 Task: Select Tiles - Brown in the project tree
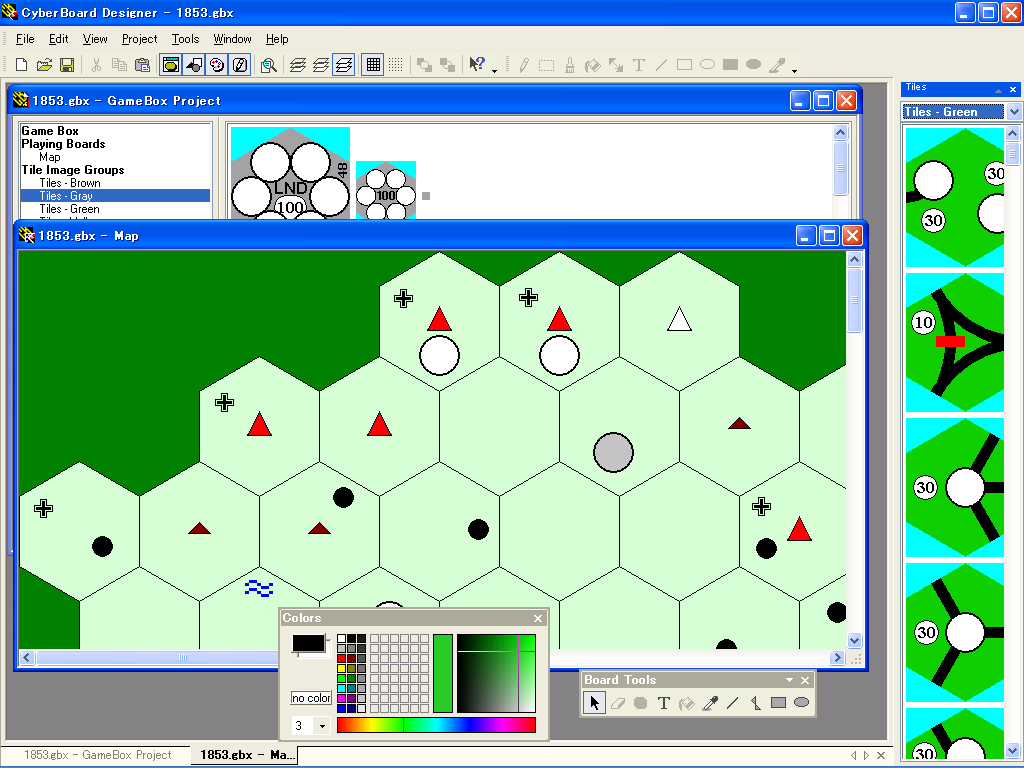(70, 183)
